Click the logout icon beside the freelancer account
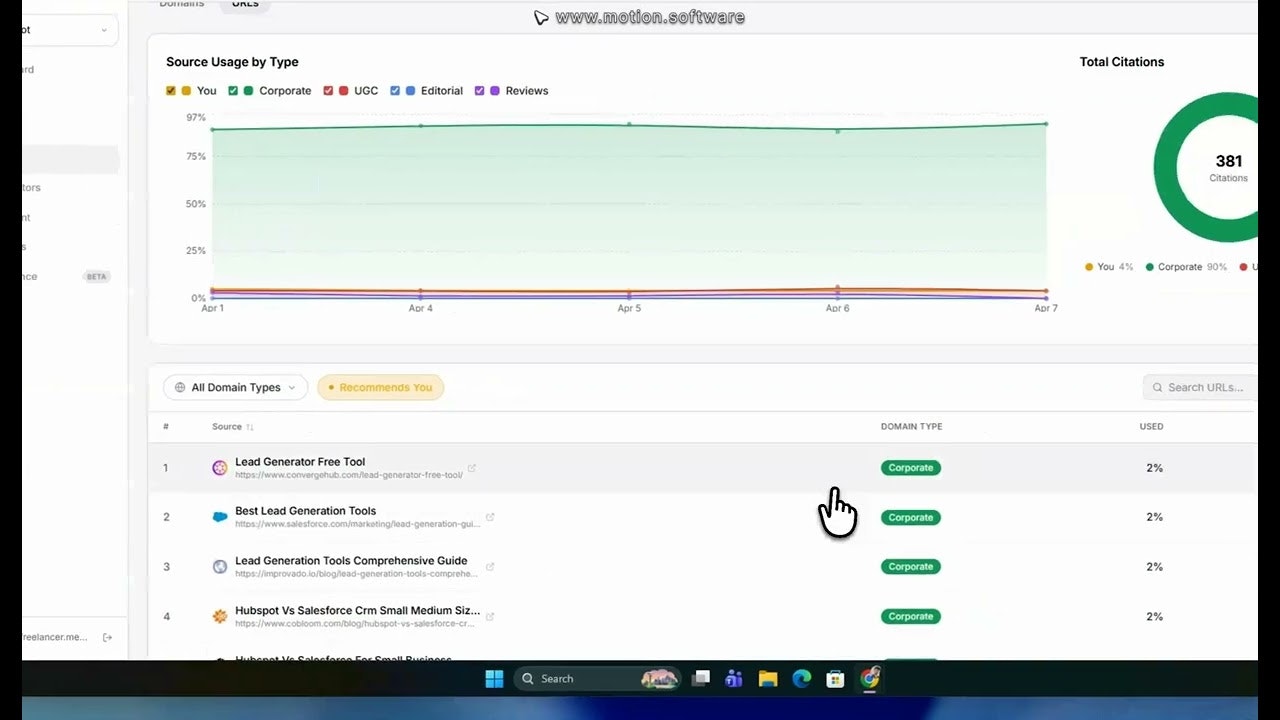Viewport: 1280px width, 720px height. [x=108, y=637]
